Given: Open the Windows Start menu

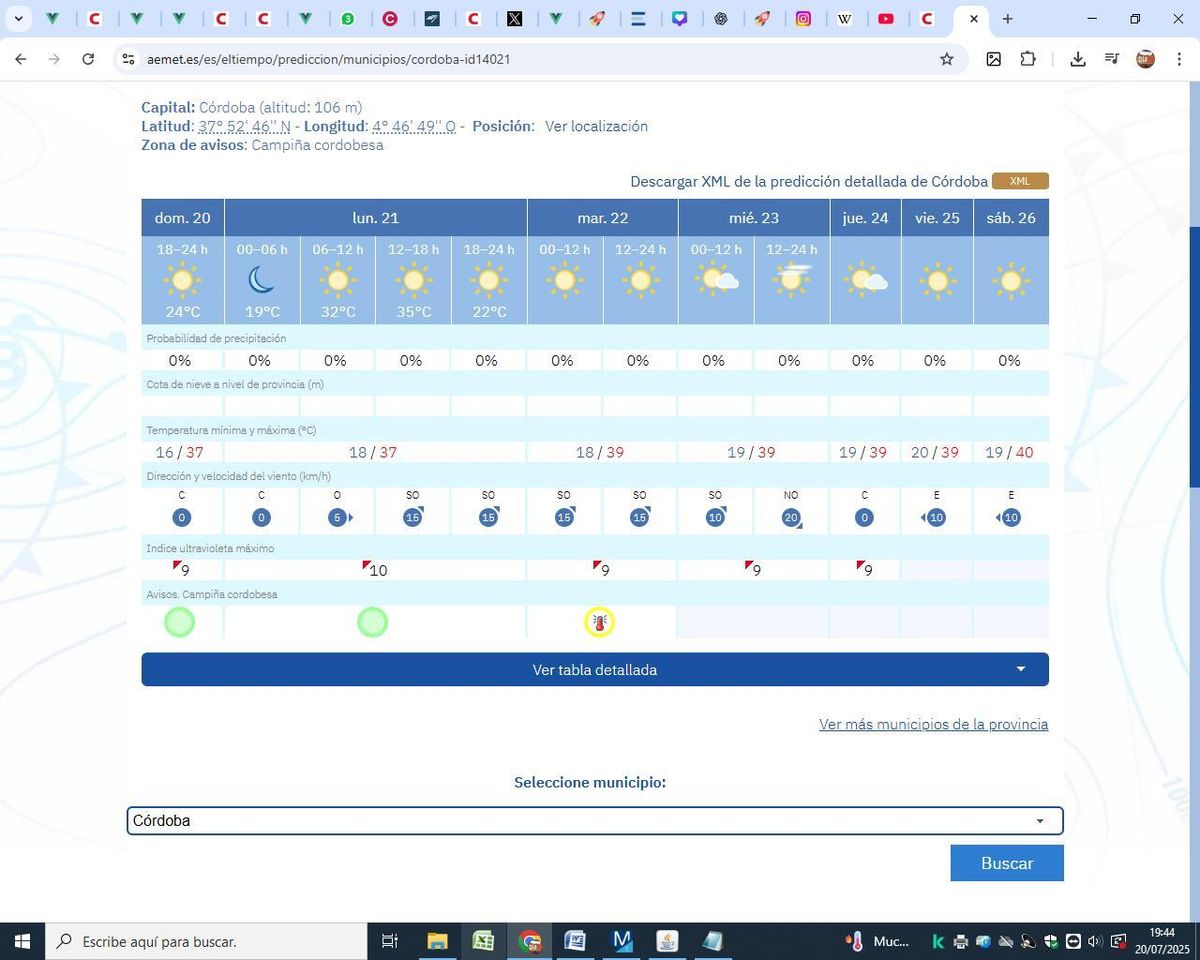Looking at the screenshot, I should [x=21, y=941].
